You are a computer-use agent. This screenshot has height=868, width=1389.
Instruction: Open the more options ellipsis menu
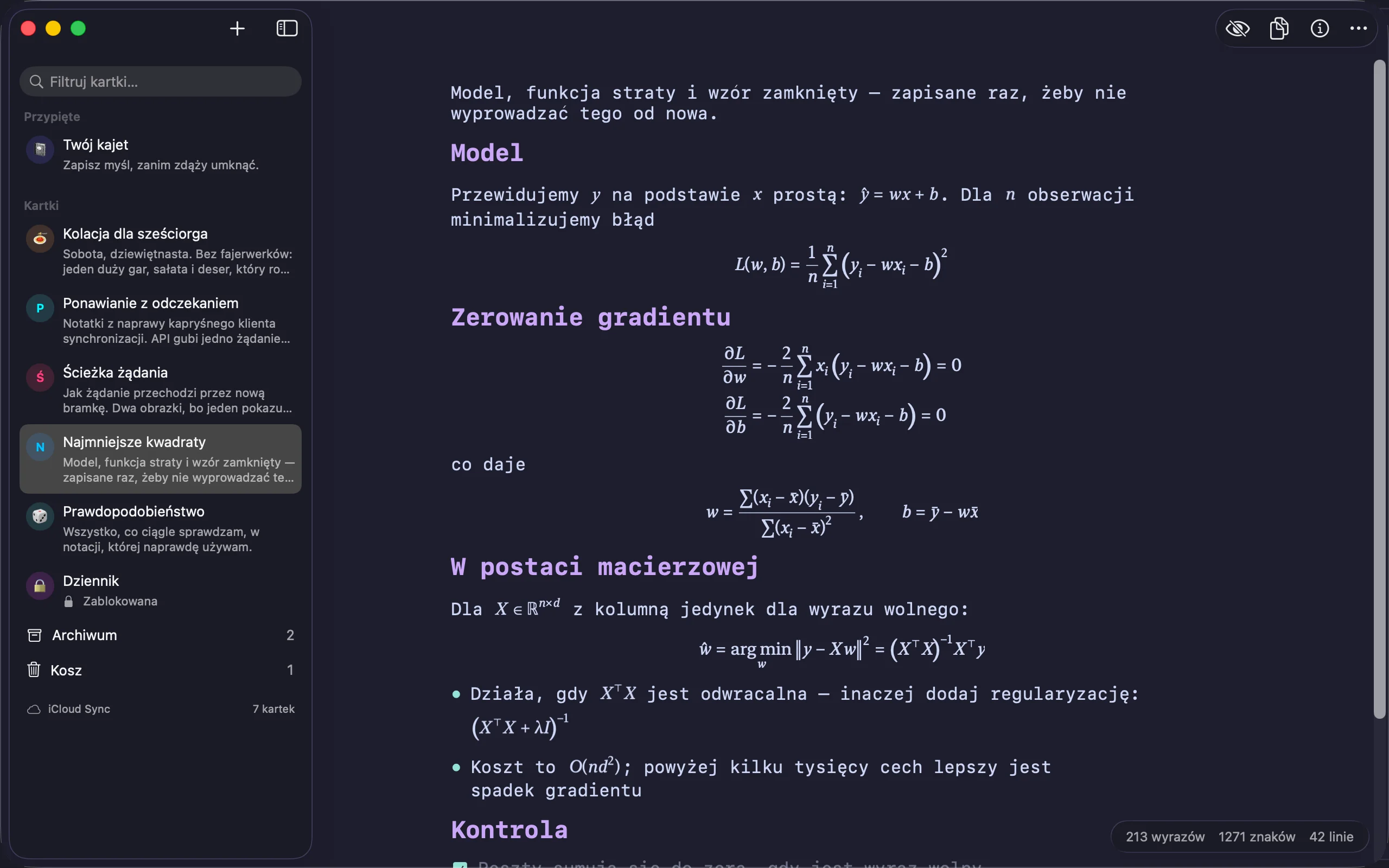coord(1358,28)
